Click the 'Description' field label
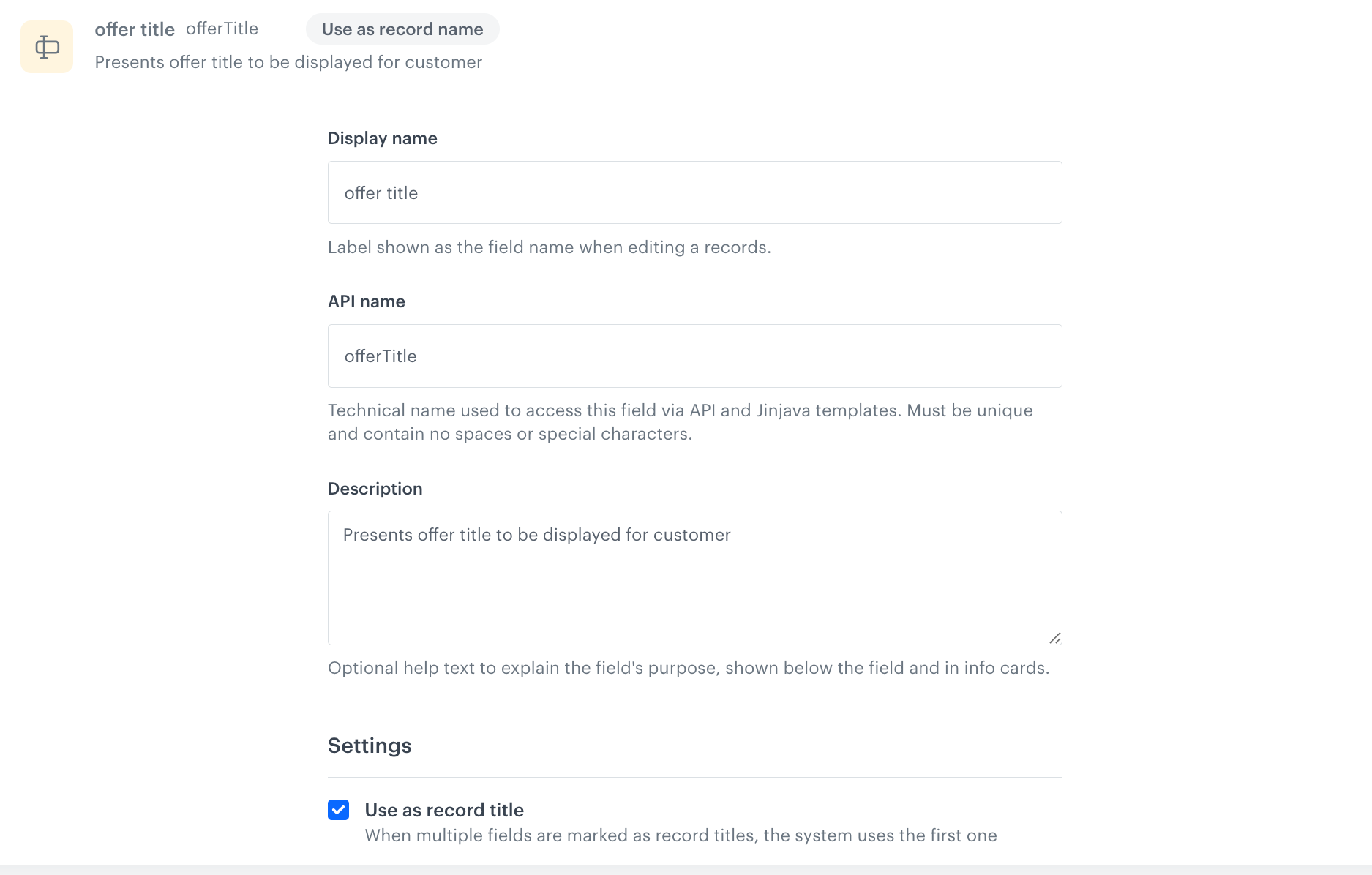This screenshot has height=875, width=1372. point(375,489)
